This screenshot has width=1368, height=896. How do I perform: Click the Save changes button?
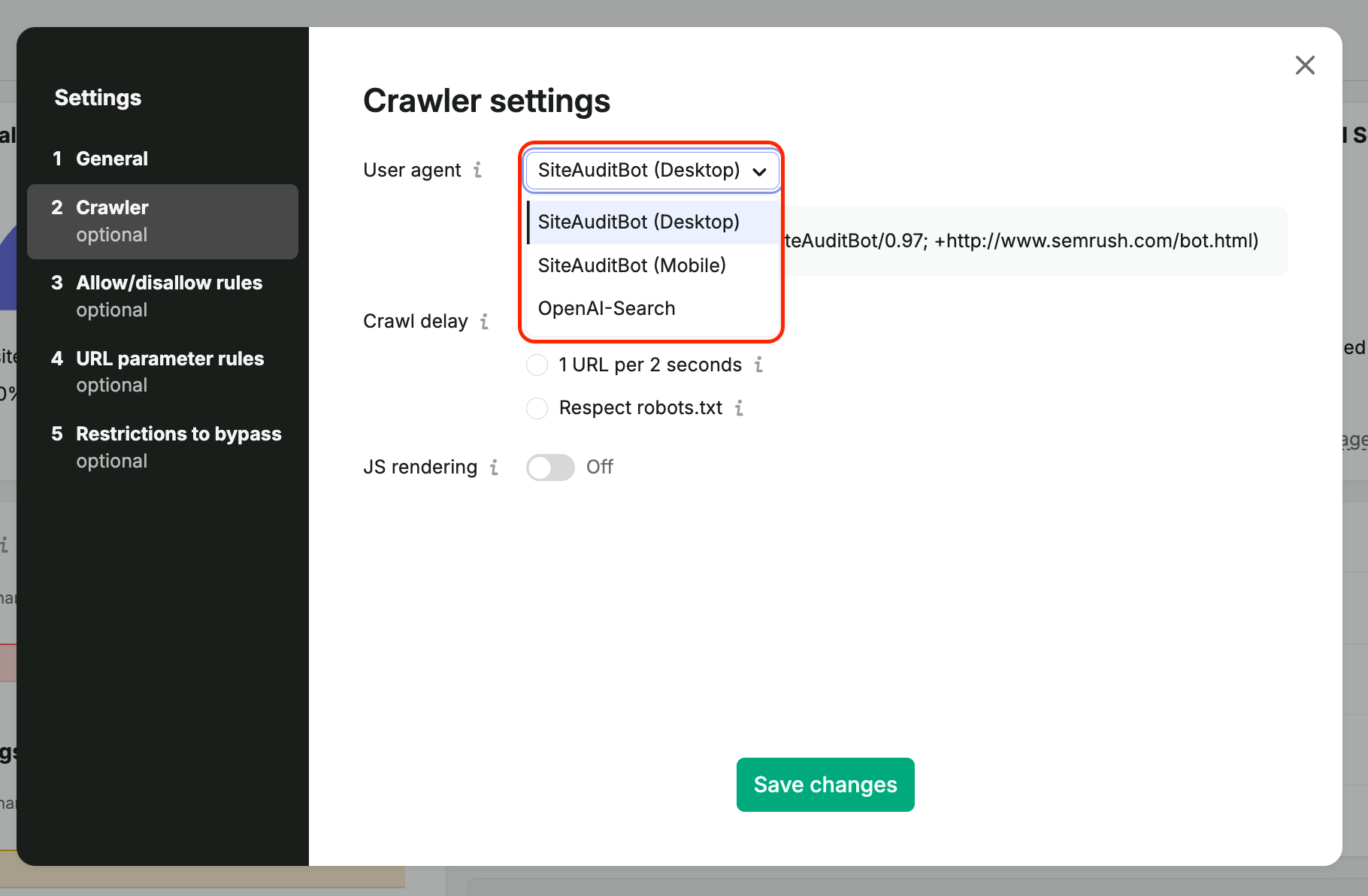[825, 785]
